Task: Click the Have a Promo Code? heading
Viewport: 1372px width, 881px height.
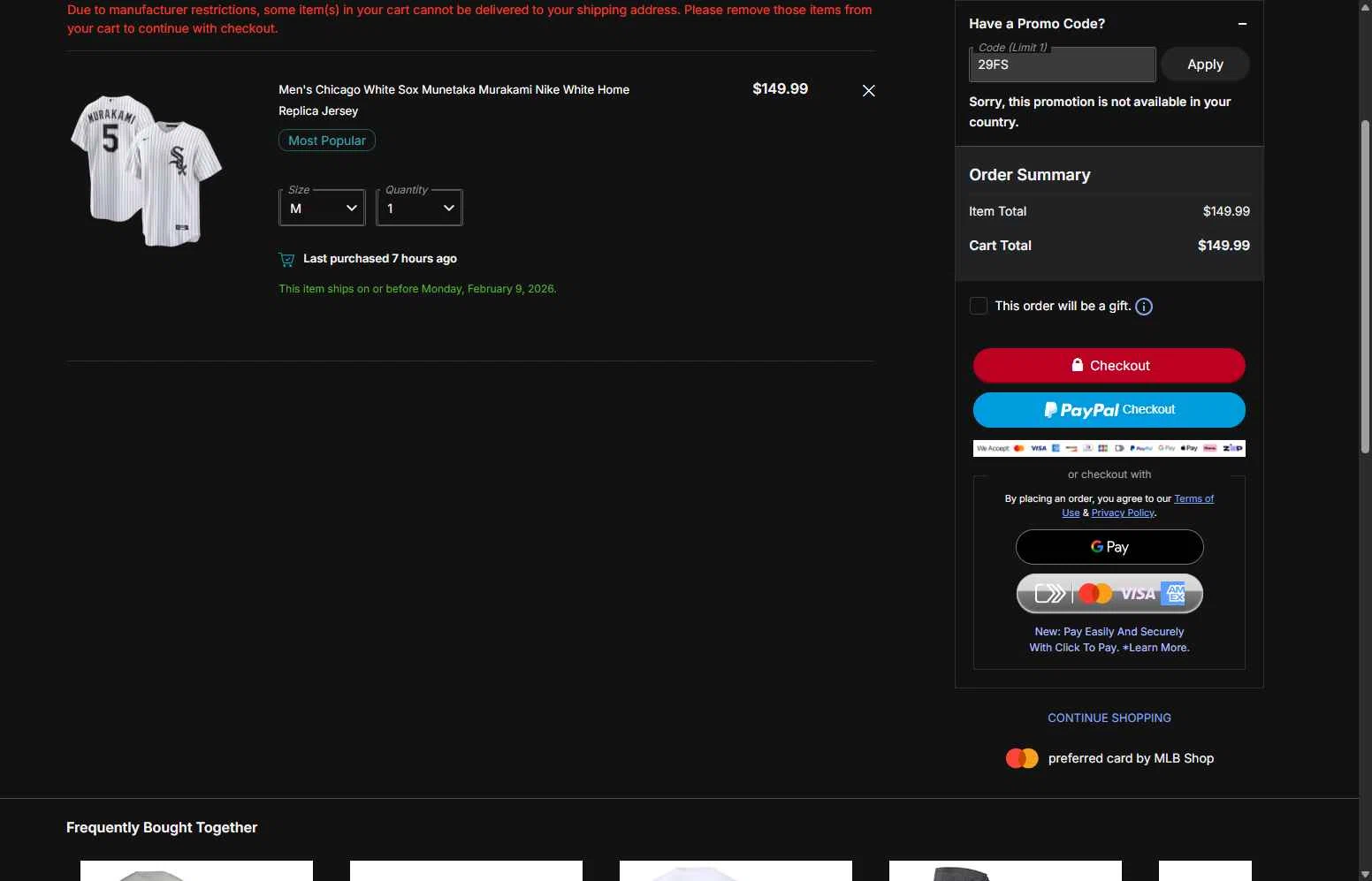Action: pos(1037,24)
